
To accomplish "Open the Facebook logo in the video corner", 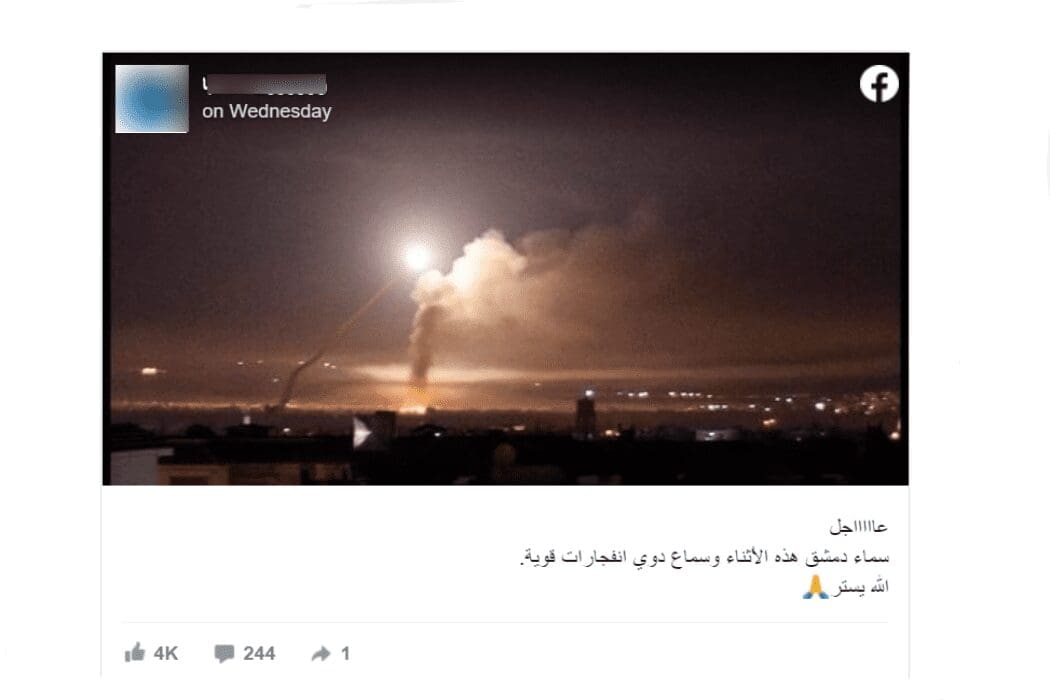I will point(879,84).
